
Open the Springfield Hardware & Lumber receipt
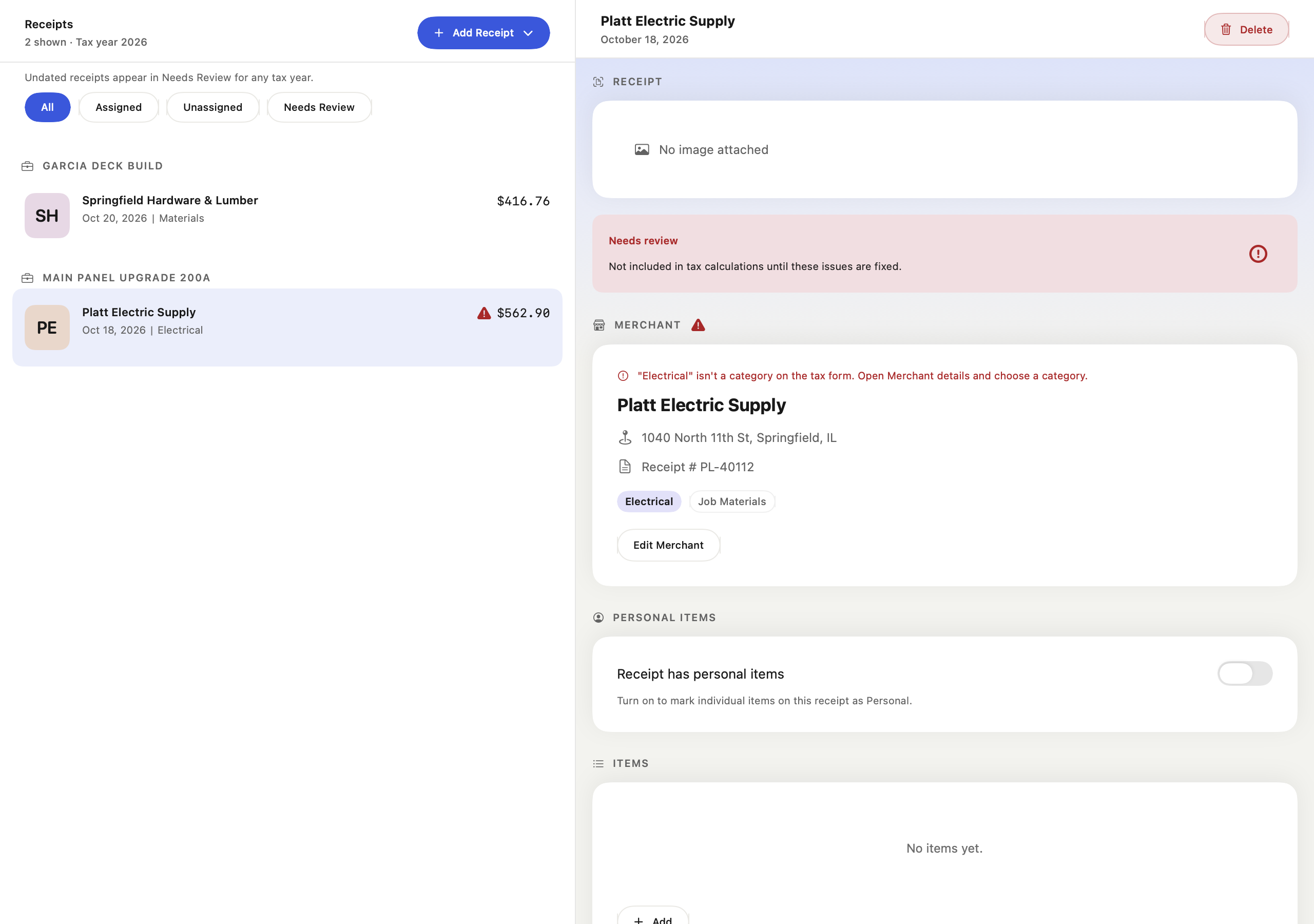(x=287, y=216)
